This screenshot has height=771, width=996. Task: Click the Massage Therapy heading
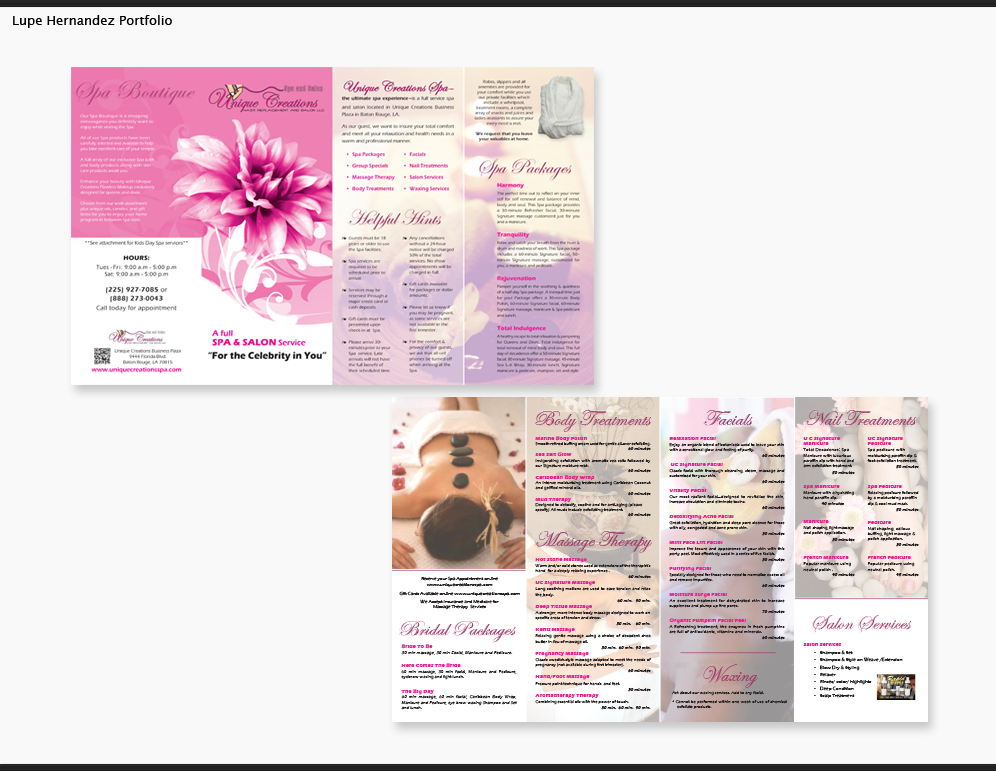click(x=593, y=540)
